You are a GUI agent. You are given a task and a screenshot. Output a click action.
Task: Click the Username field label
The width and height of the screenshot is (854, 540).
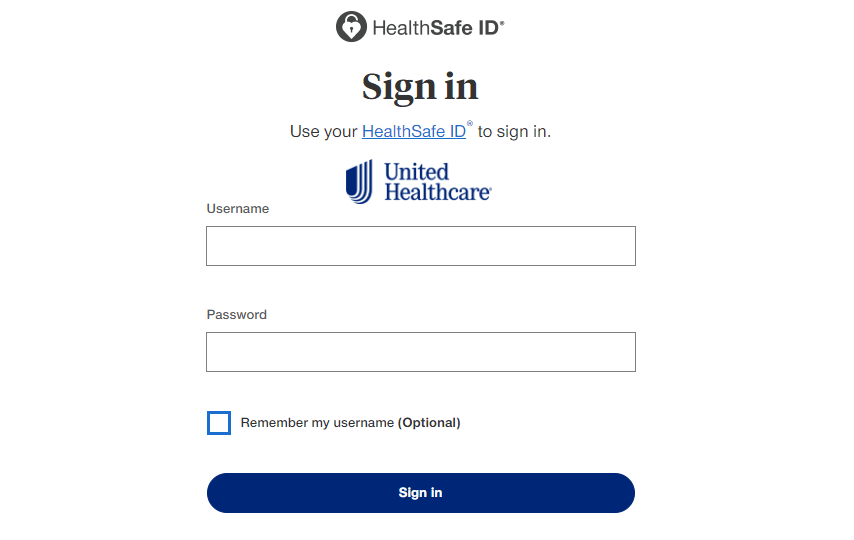pos(237,209)
